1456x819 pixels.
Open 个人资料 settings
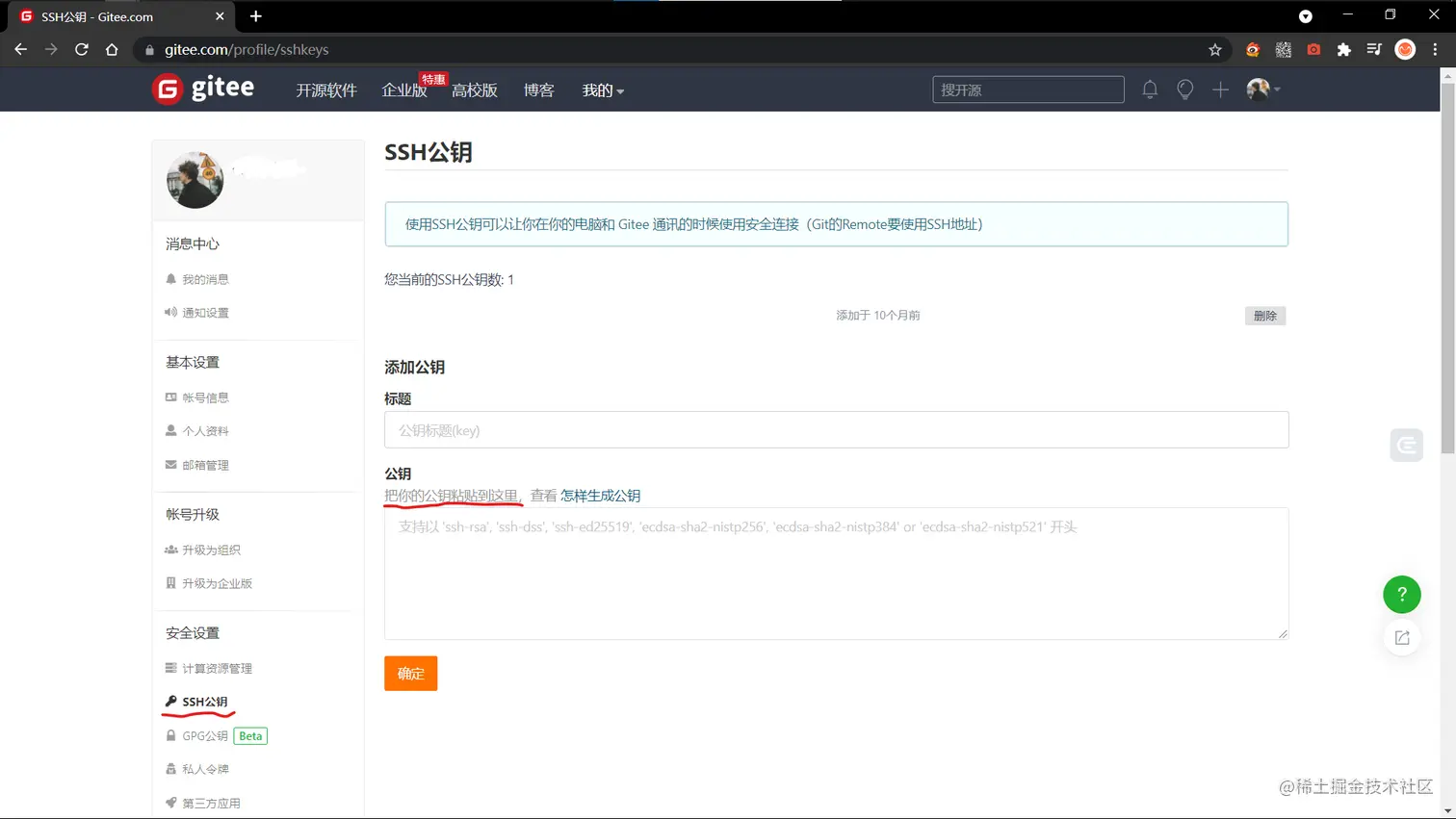click(197, 431)
